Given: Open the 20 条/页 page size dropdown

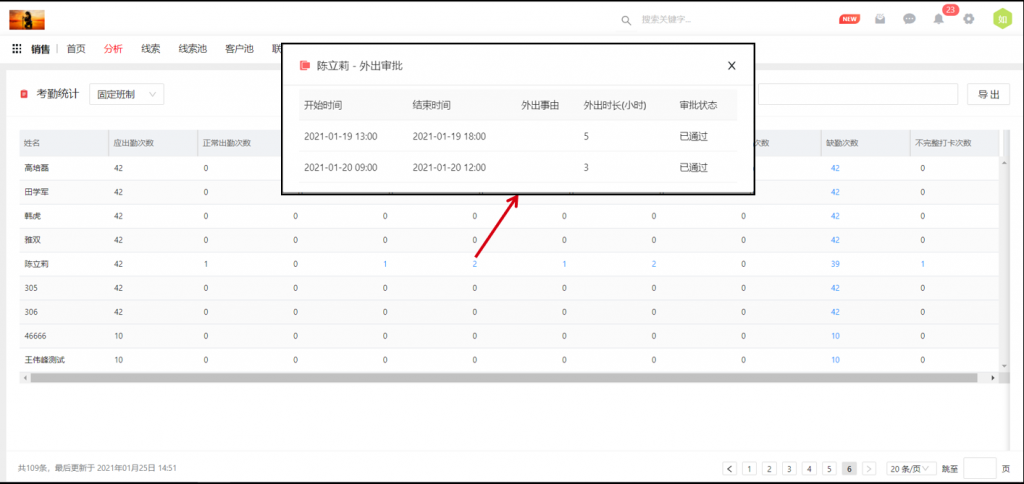Looking at the screenshot, I should click(x=911, y=468).
